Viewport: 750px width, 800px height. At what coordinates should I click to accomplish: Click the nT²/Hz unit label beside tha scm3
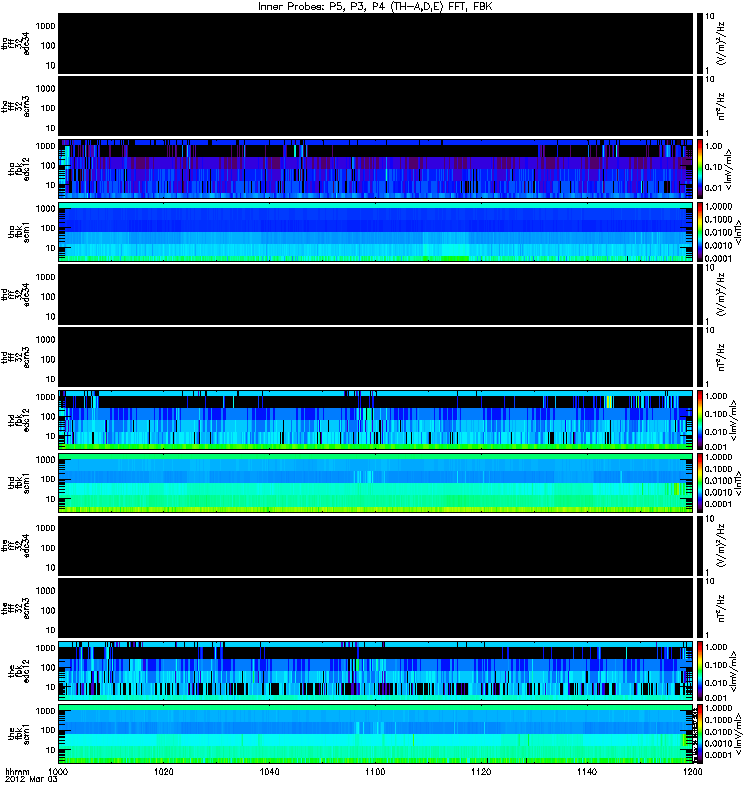pos(721,106)
